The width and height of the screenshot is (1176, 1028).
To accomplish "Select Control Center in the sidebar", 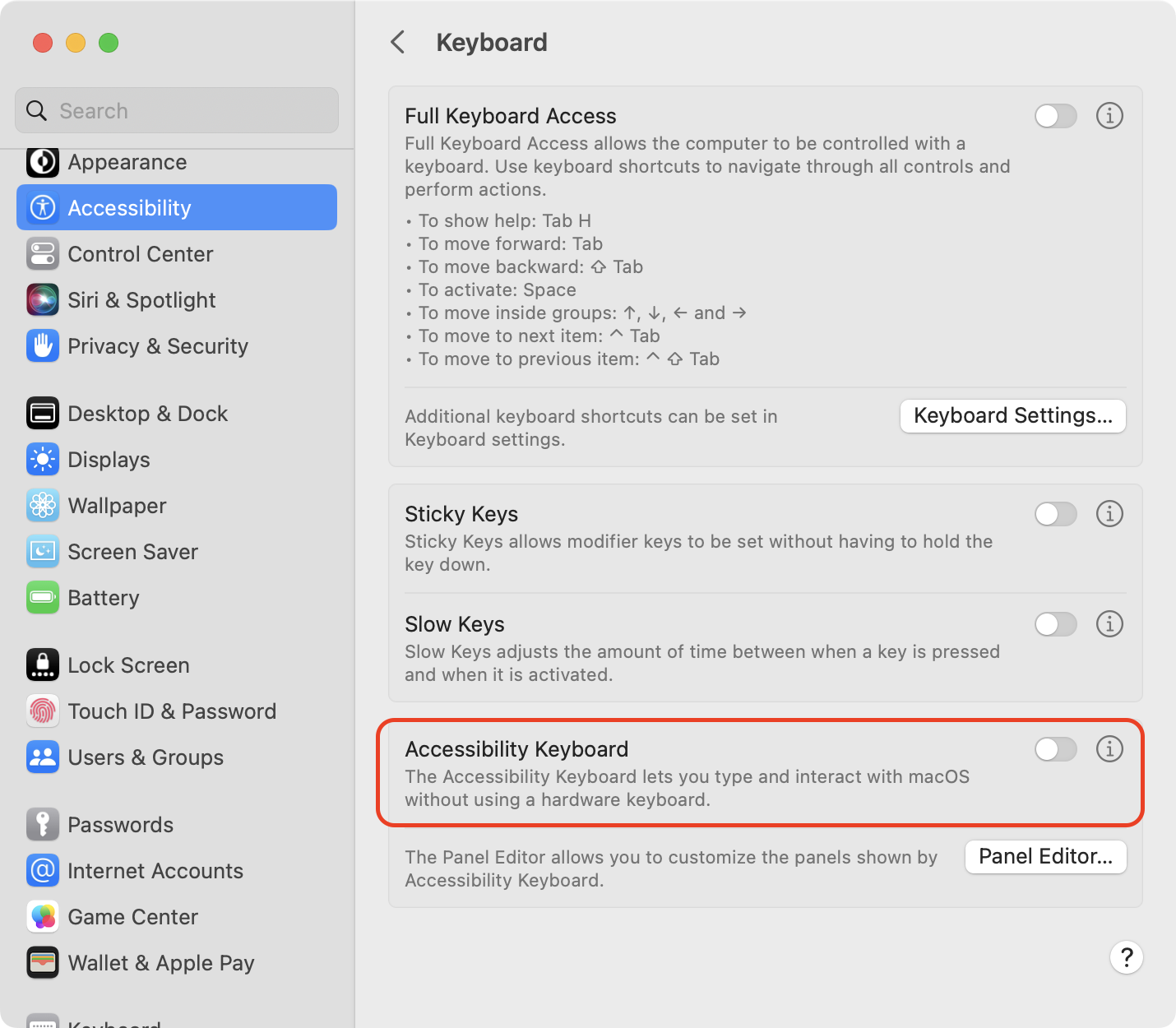I will point(140,254).
